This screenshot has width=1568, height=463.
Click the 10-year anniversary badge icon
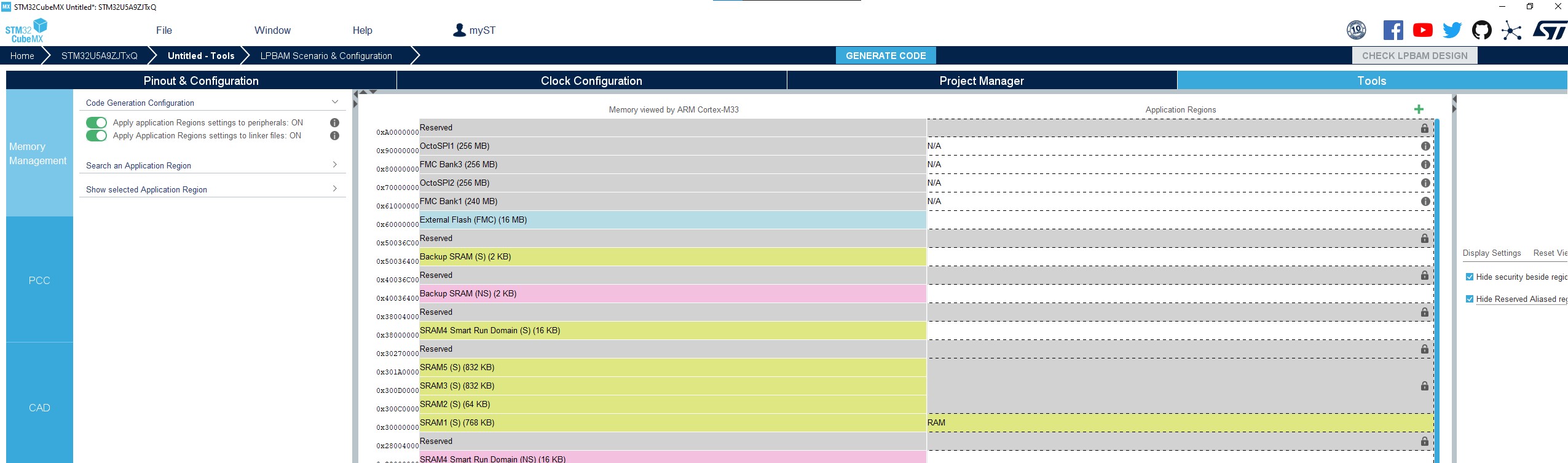click(1356, 30)
